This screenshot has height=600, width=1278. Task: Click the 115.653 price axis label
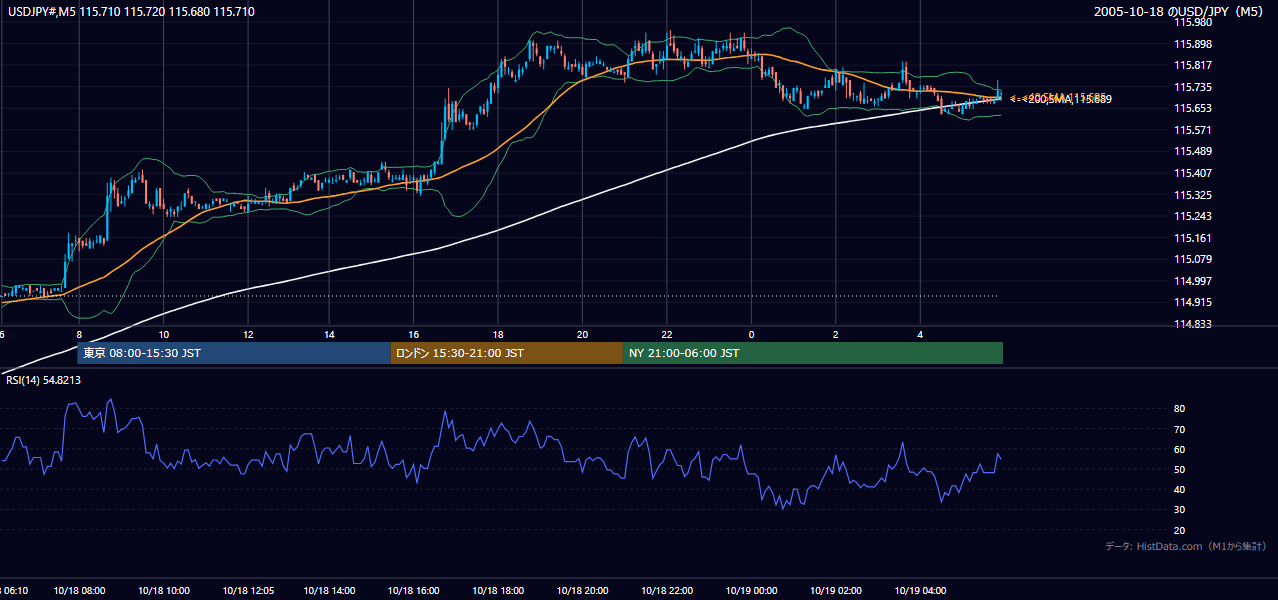[1194, 108]
